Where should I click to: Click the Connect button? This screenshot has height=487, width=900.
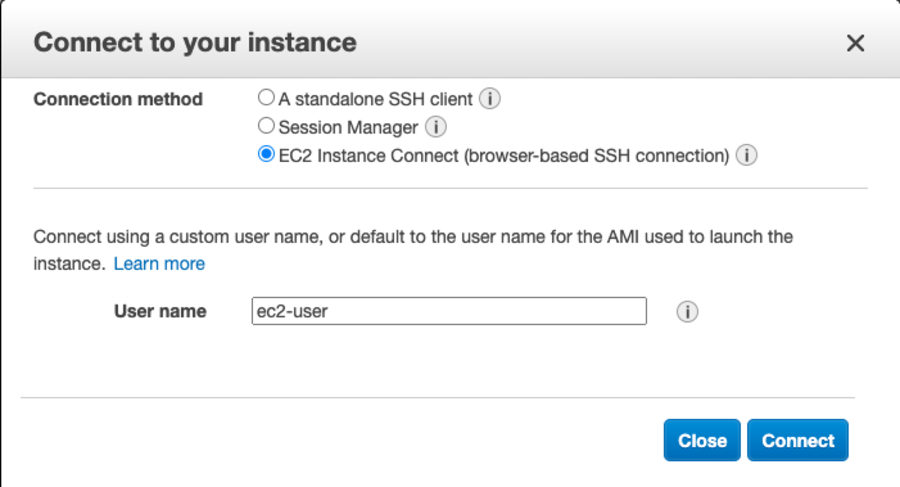point(798,440)
